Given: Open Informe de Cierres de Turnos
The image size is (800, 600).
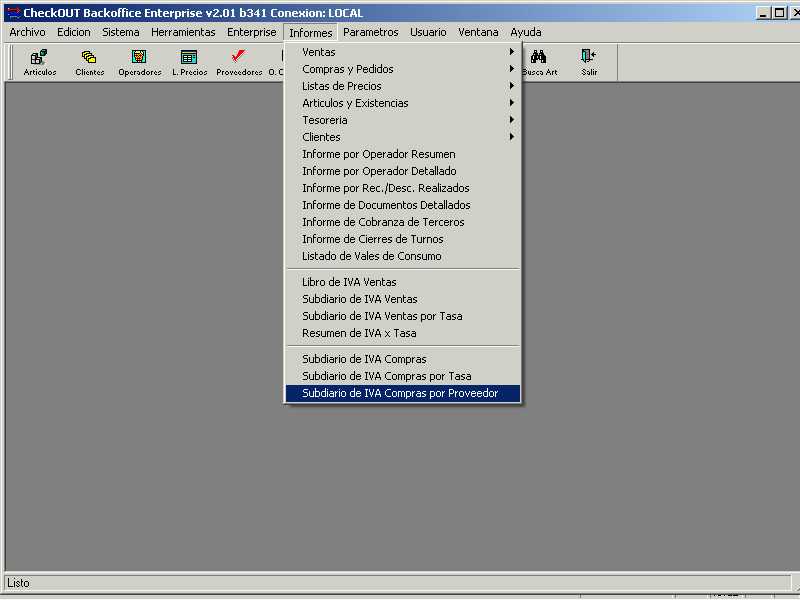Looking at the screenshot, I should click(x=403, y=239).
